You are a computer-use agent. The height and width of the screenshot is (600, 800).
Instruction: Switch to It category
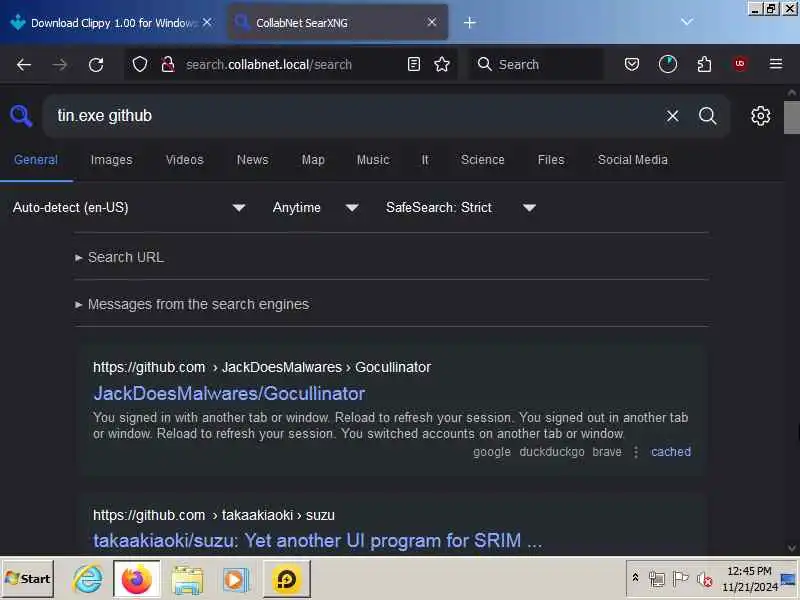pos(425,160)
